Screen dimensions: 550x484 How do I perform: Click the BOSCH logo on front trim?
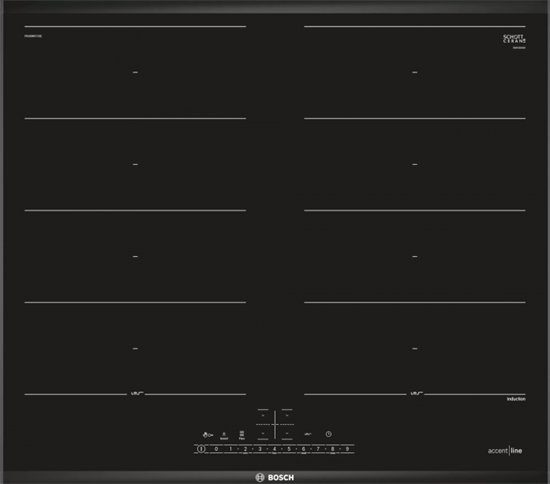click(275, 477)
